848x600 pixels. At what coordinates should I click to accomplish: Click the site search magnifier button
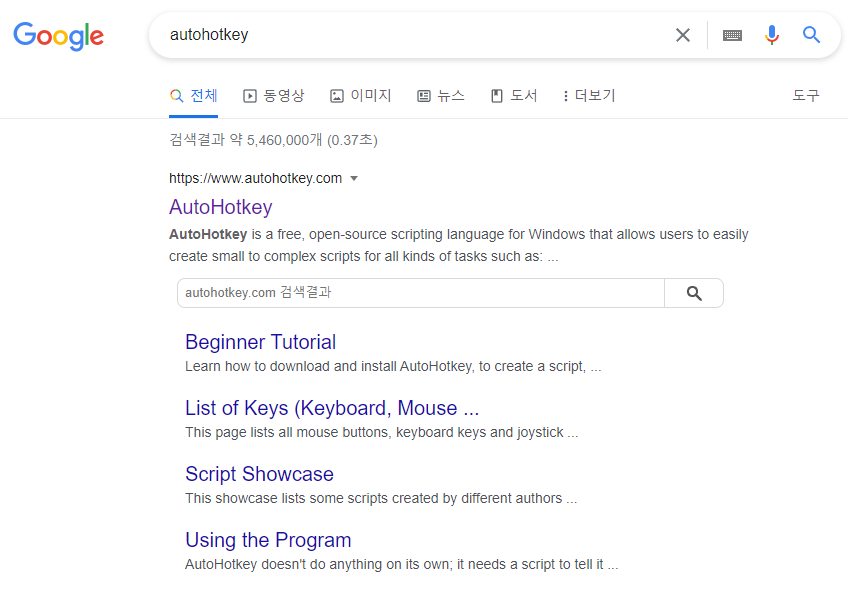[x=694, y=293]
